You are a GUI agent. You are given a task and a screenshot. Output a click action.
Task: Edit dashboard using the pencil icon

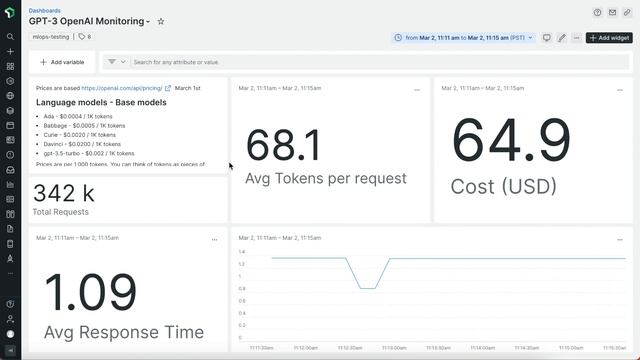point(562,38)
